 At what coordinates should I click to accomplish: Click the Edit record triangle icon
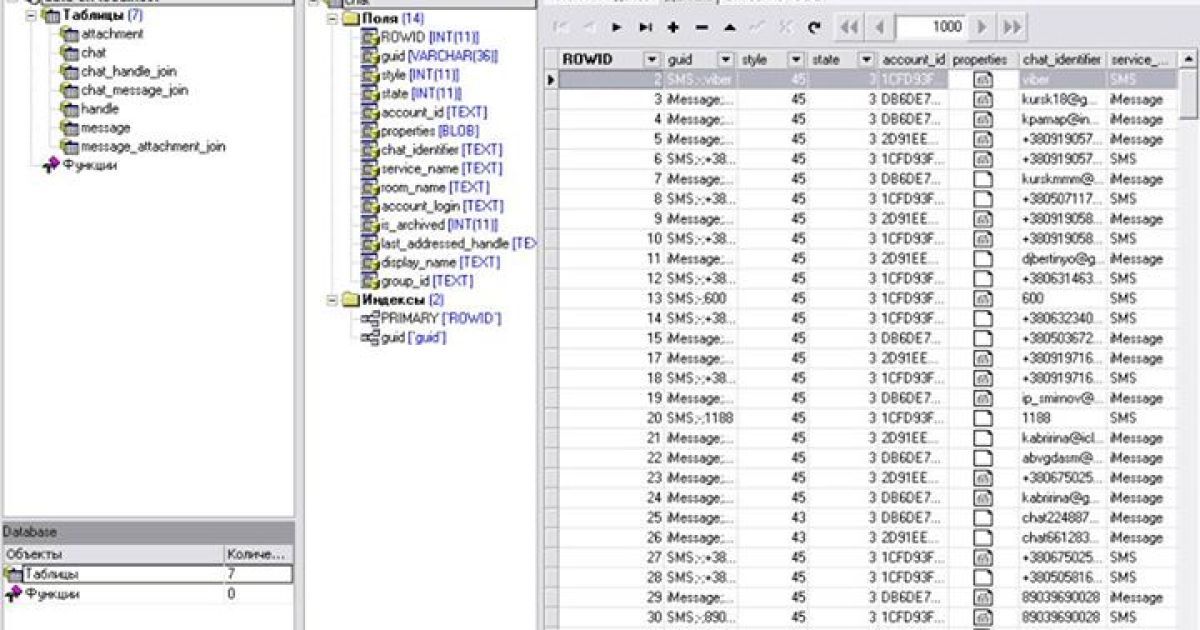[729, 27]
